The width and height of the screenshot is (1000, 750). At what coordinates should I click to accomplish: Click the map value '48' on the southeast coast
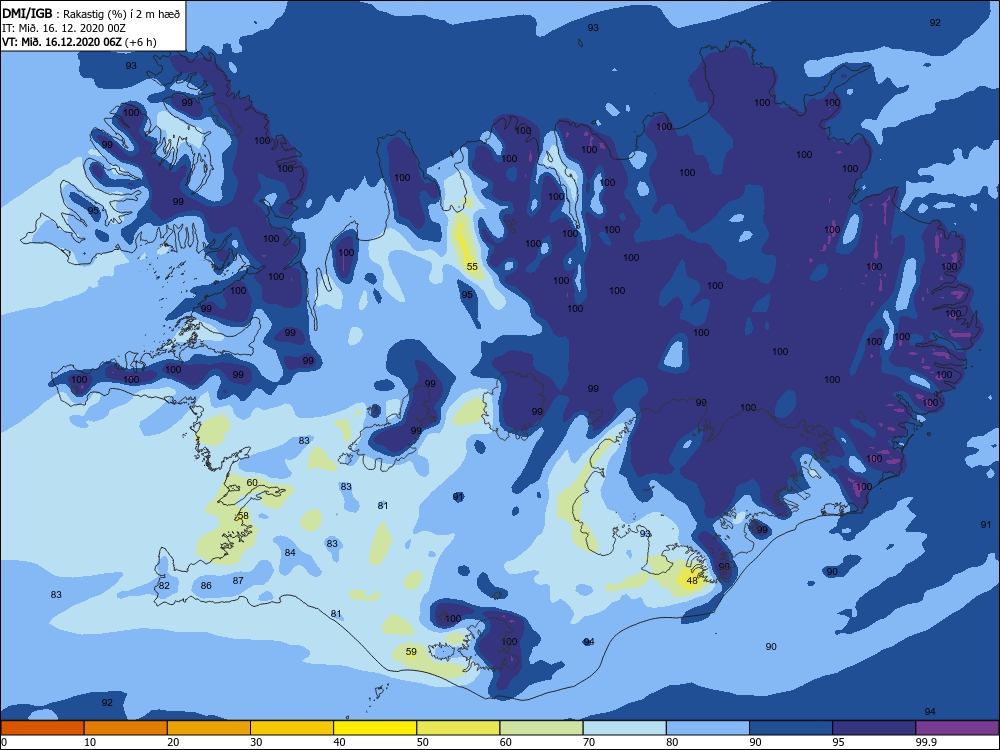pyautogui.click(x=692, y=580)
